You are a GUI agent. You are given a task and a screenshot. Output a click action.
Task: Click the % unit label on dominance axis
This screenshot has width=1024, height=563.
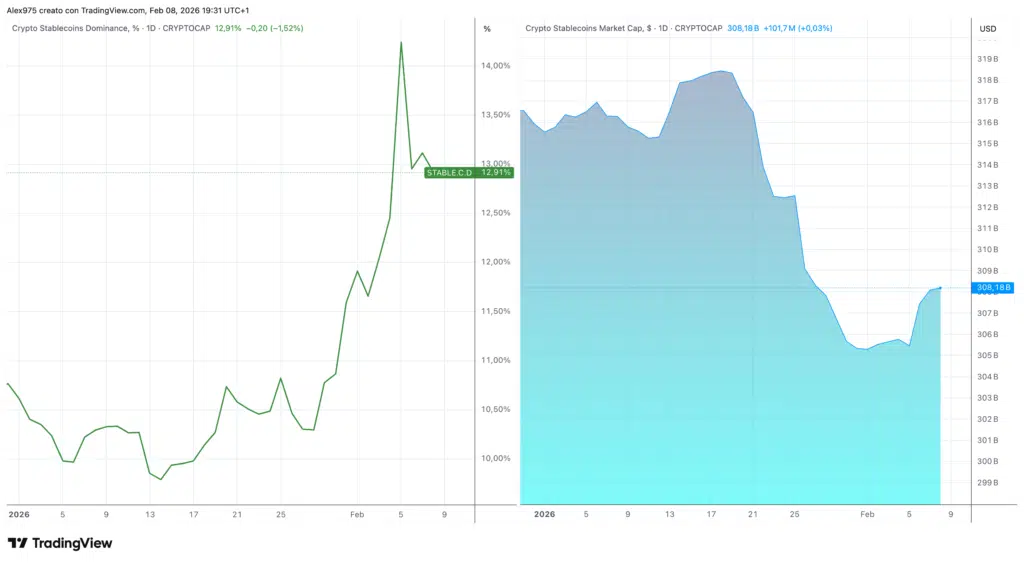point(487,28)
